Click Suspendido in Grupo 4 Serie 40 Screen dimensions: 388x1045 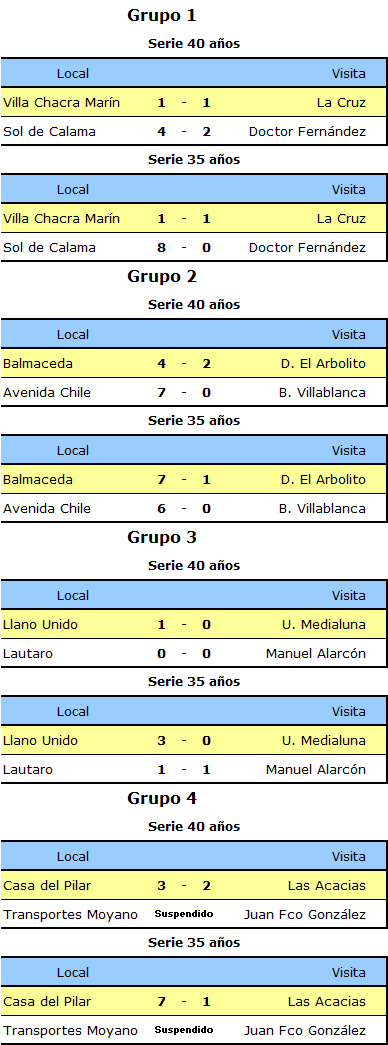coord(184,914)
